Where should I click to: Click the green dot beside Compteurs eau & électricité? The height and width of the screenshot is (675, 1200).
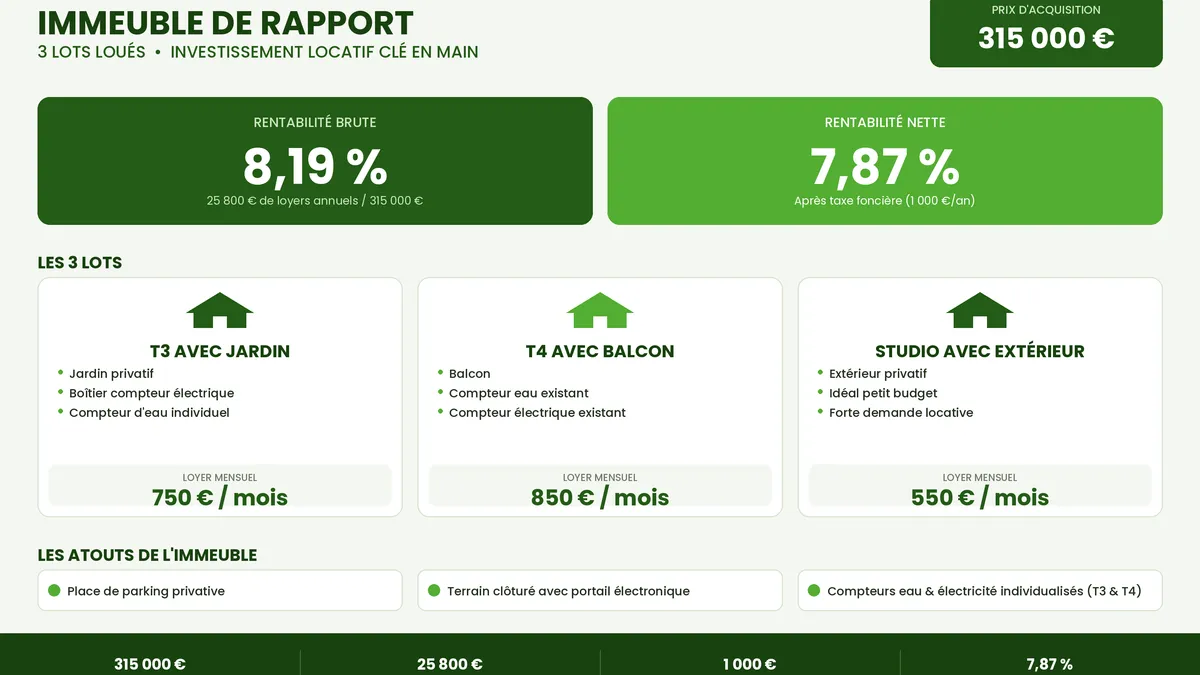click(x=814, y=591)
